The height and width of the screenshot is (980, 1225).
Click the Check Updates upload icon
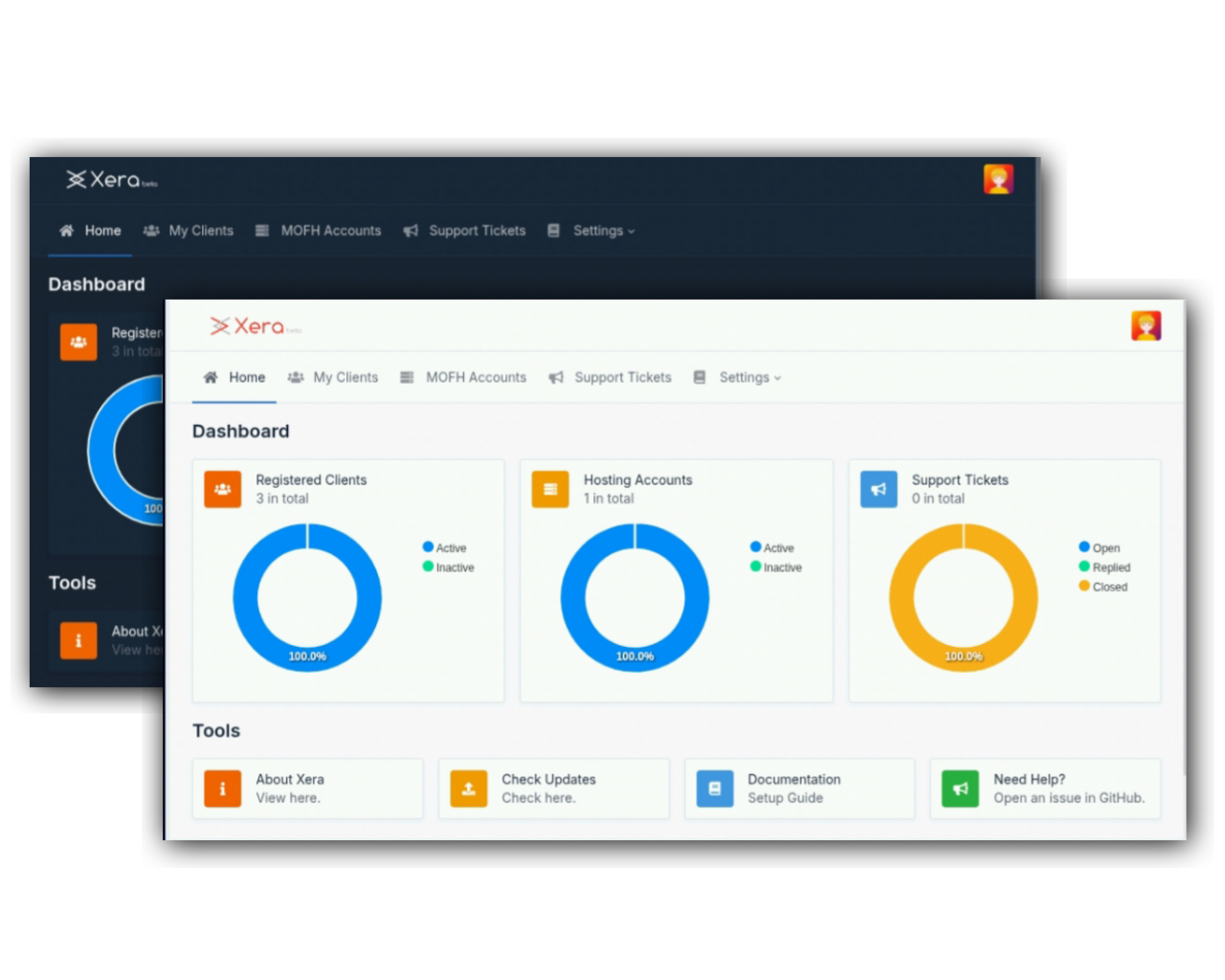coord(468,789)
